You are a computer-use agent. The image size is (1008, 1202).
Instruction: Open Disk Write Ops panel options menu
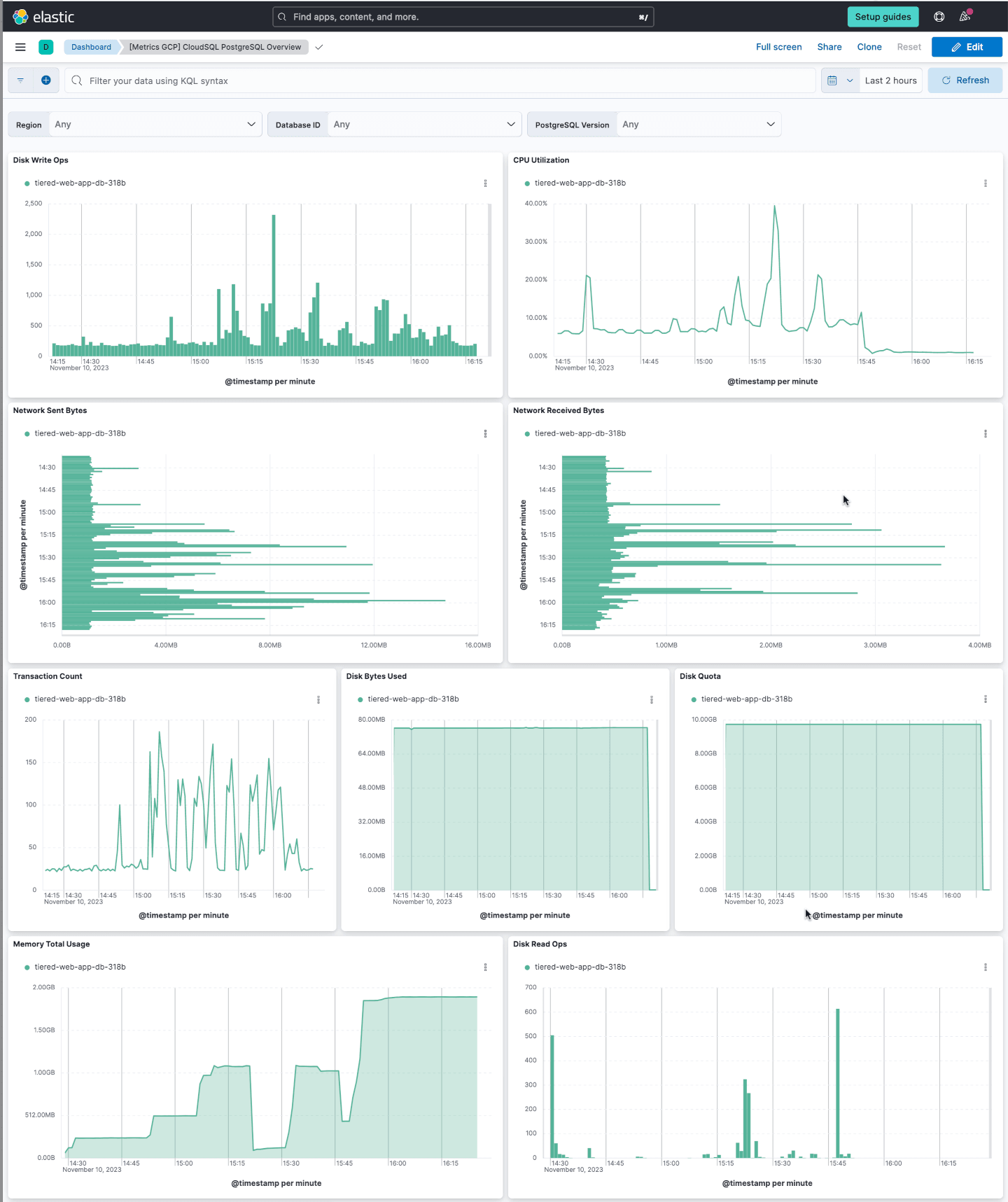[485, 183]
